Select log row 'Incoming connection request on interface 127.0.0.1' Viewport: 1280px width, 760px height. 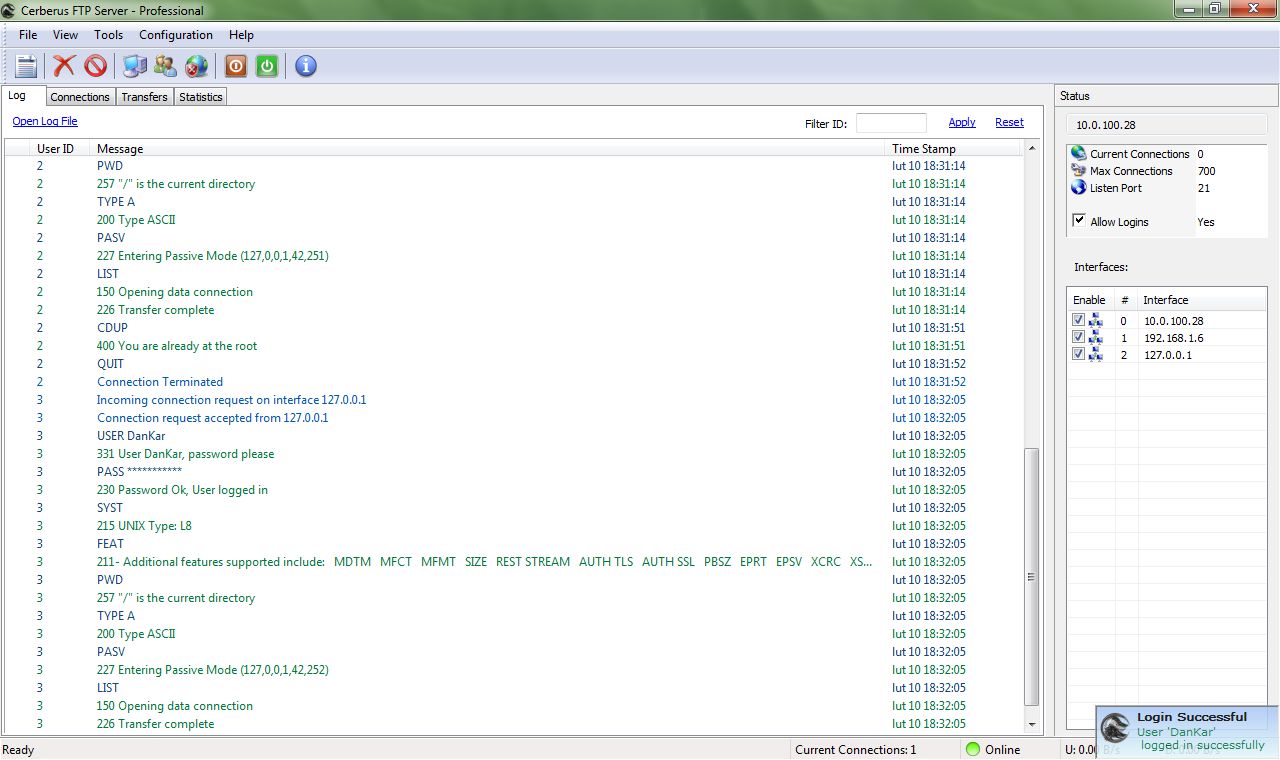click(513, 400)
